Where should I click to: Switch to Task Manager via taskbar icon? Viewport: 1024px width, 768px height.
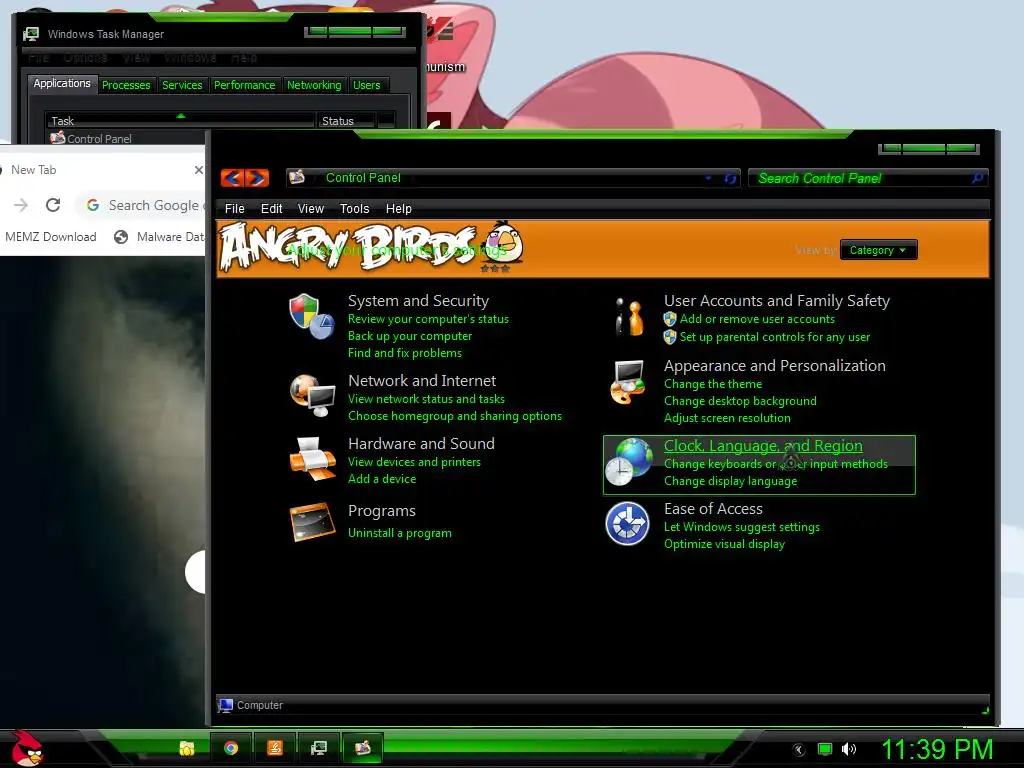point(319,748)
